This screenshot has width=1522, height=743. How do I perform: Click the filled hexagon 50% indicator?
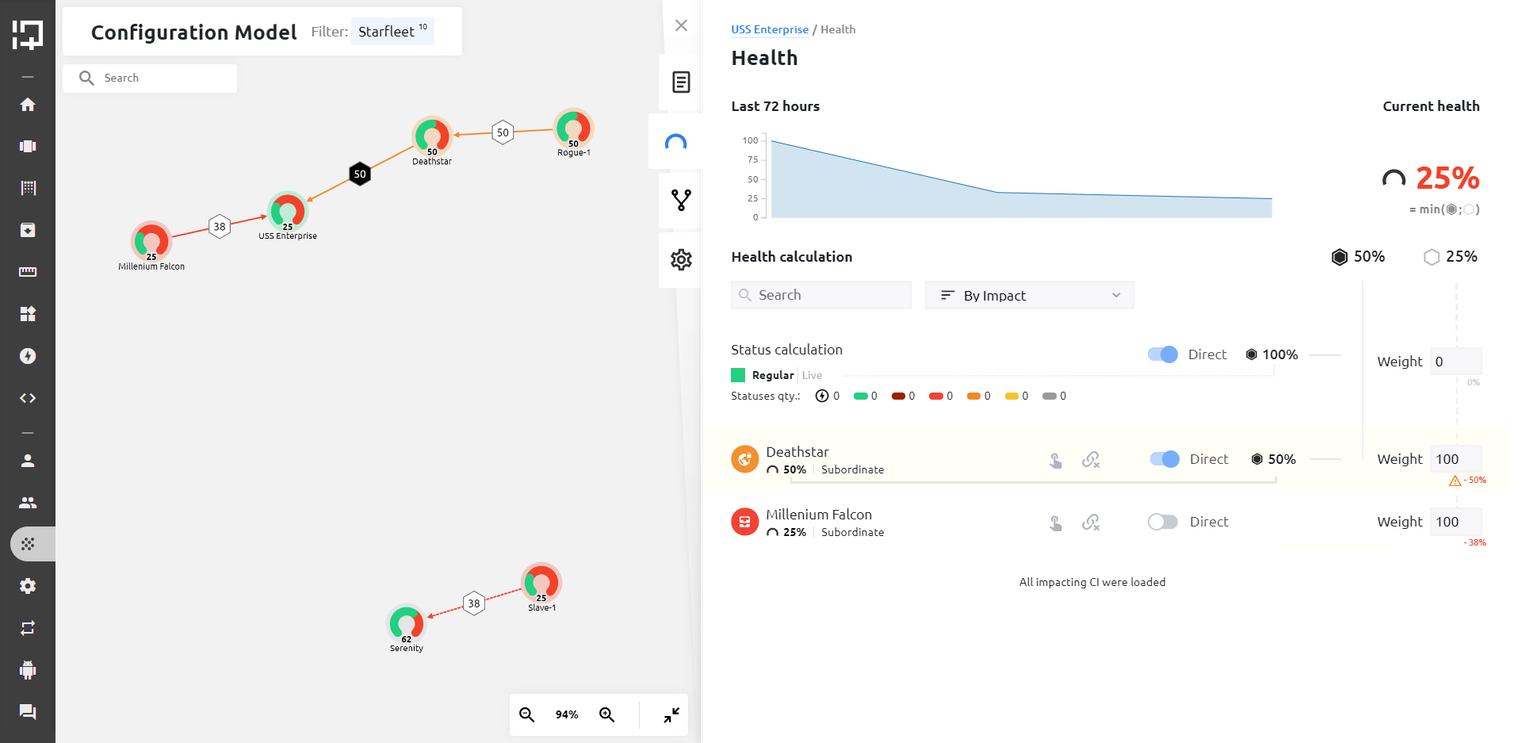1358,257
